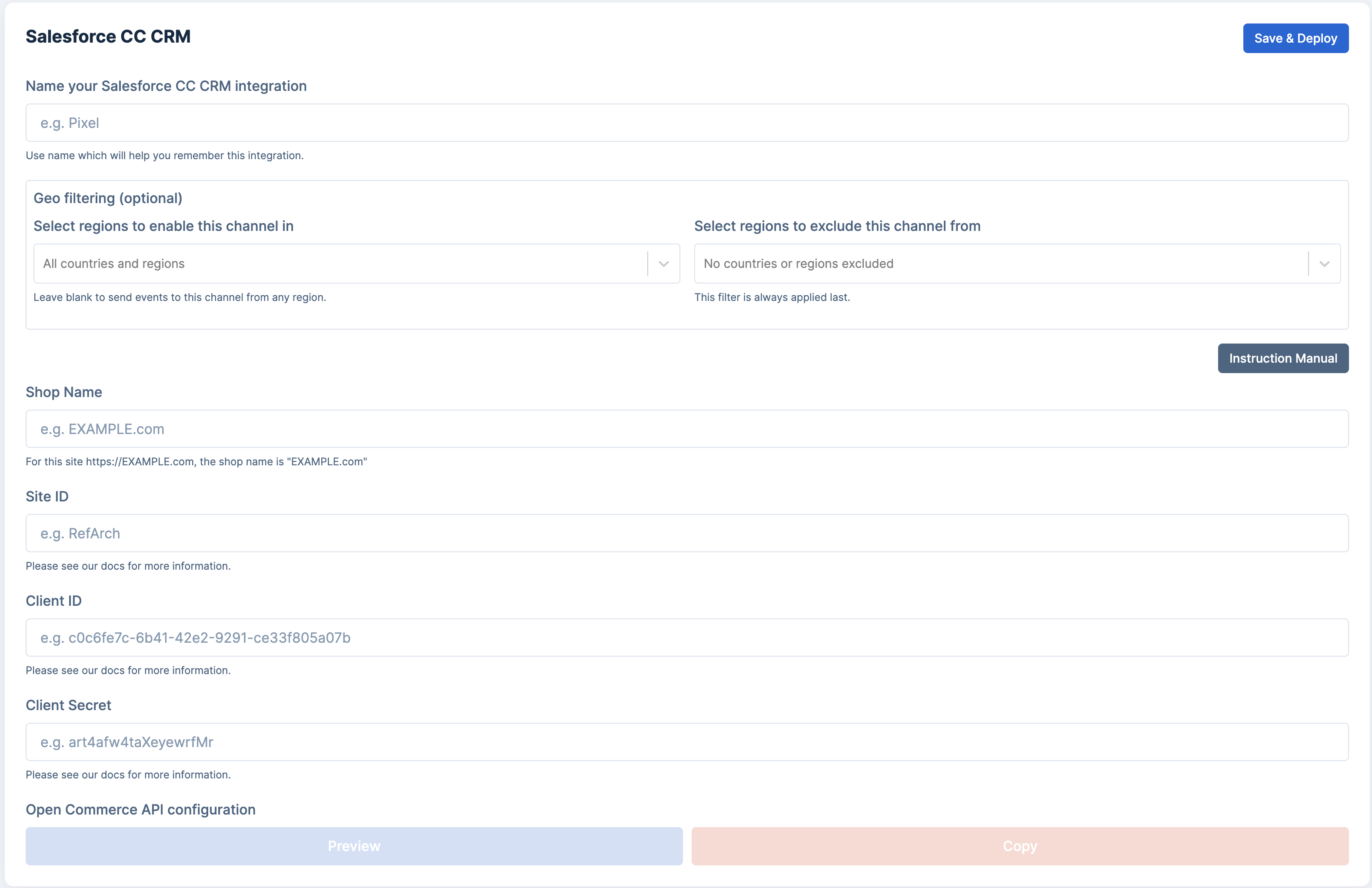
Task: Expand the enable-regions dropdown chevron
Action: coord(663,264)
